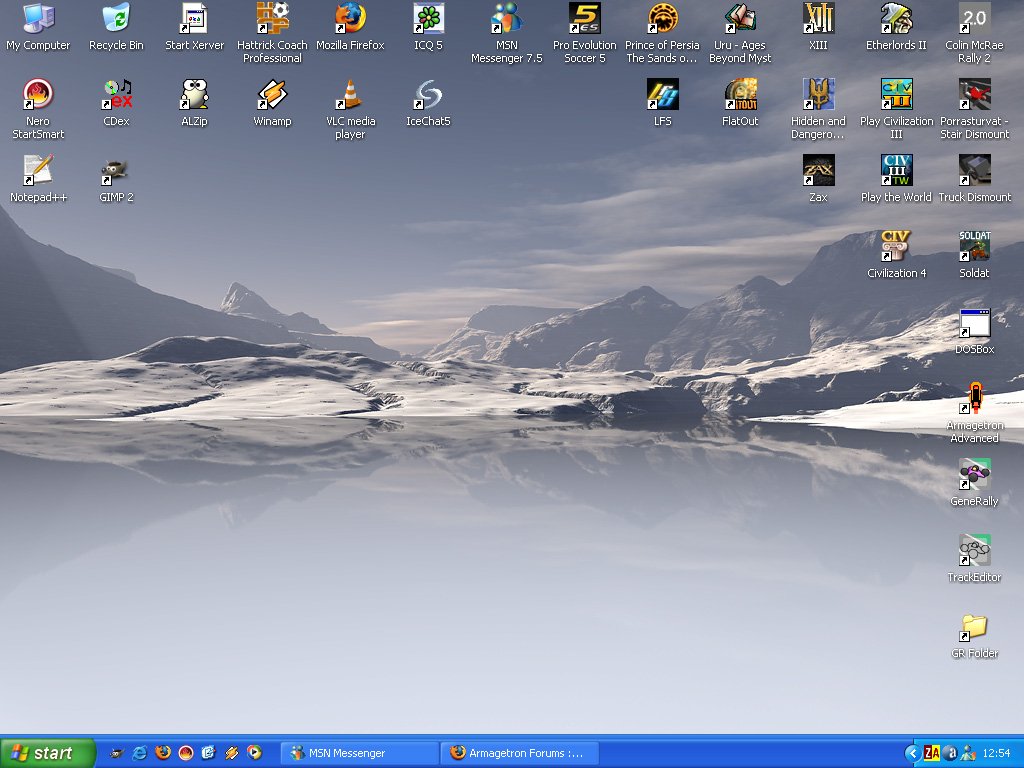Click the ICQ 5 desktop icon
Image resolution: width=1024 pixels, height=768 pixels.
(x=428, y=19)
